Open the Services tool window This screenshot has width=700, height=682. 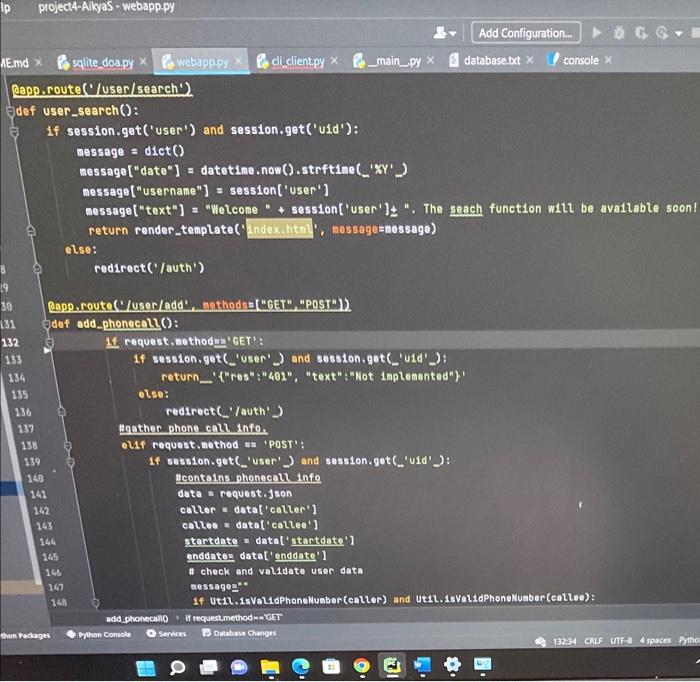[167, 633]
